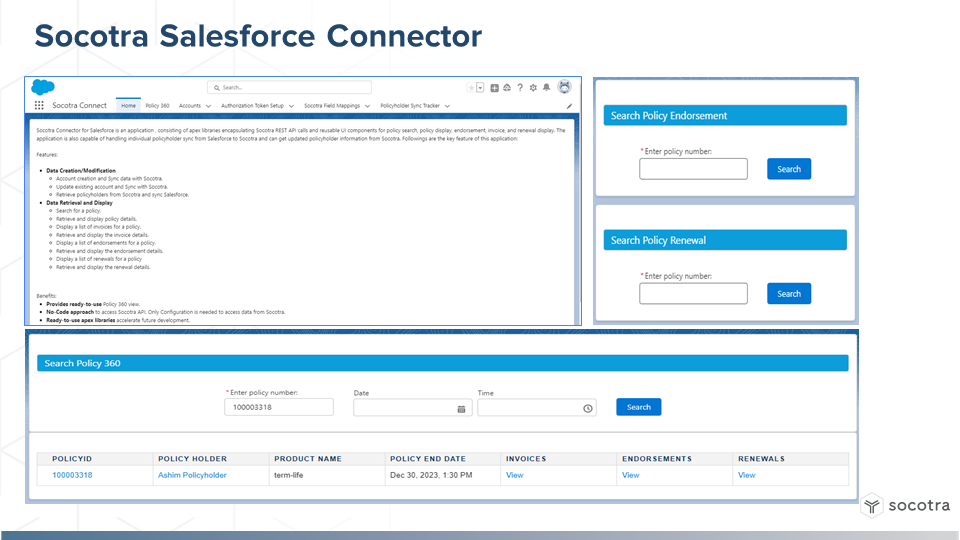Click View link under Invoices
Image resolution: width=960 pixels, height=540 pixels.
click(x=514, y=475)
